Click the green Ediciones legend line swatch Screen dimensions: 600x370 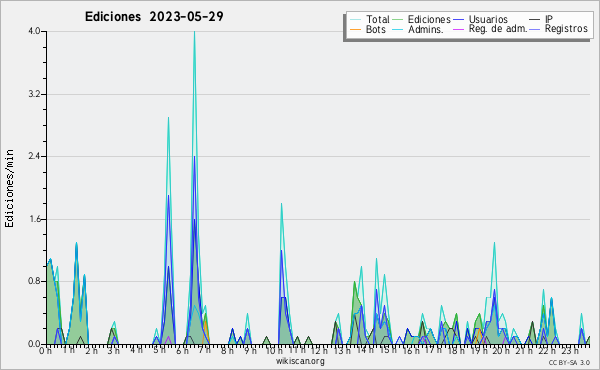(x=398, y=20)
